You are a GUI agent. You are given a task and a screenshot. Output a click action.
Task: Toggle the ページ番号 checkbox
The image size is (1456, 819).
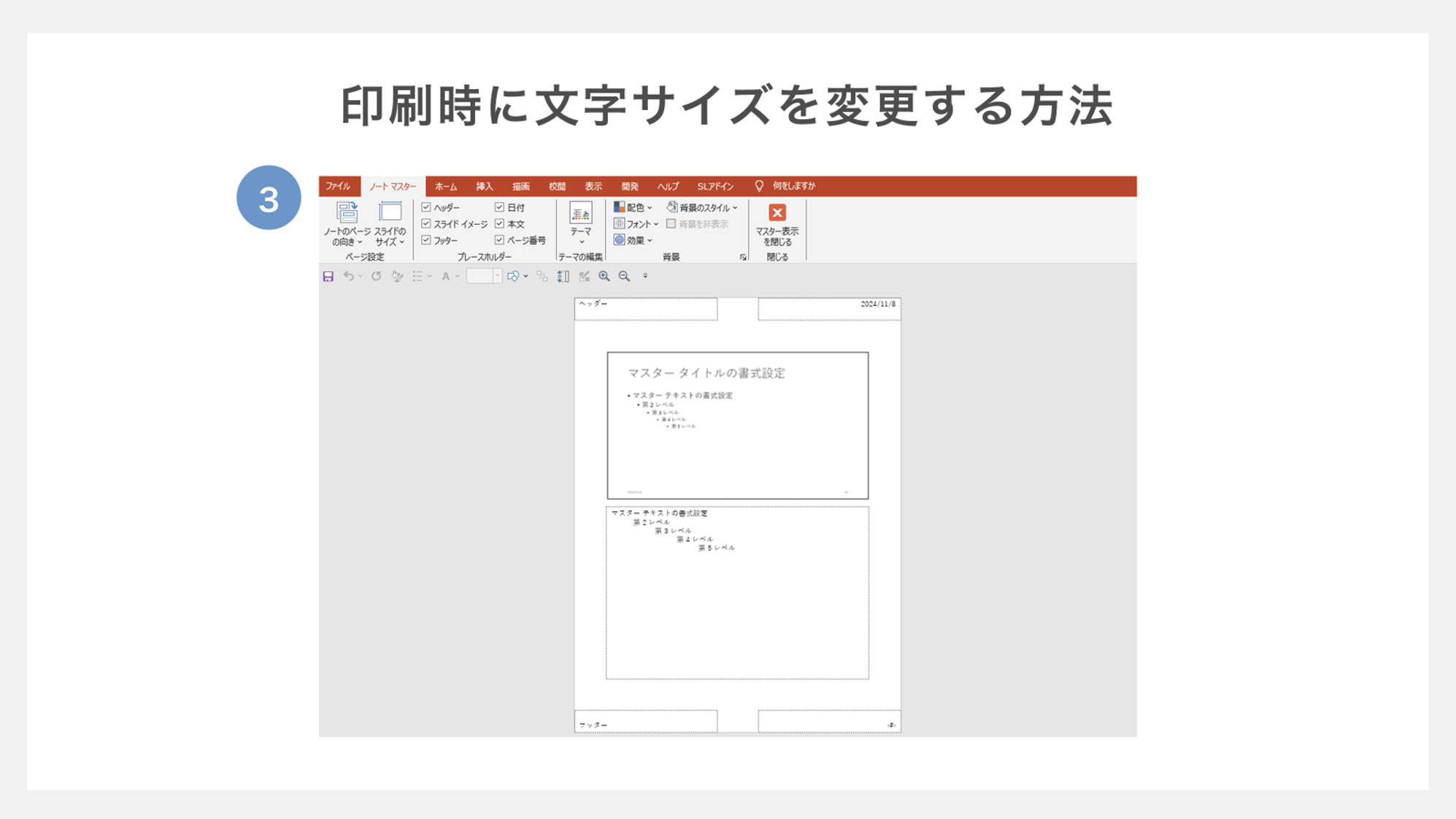499,239
